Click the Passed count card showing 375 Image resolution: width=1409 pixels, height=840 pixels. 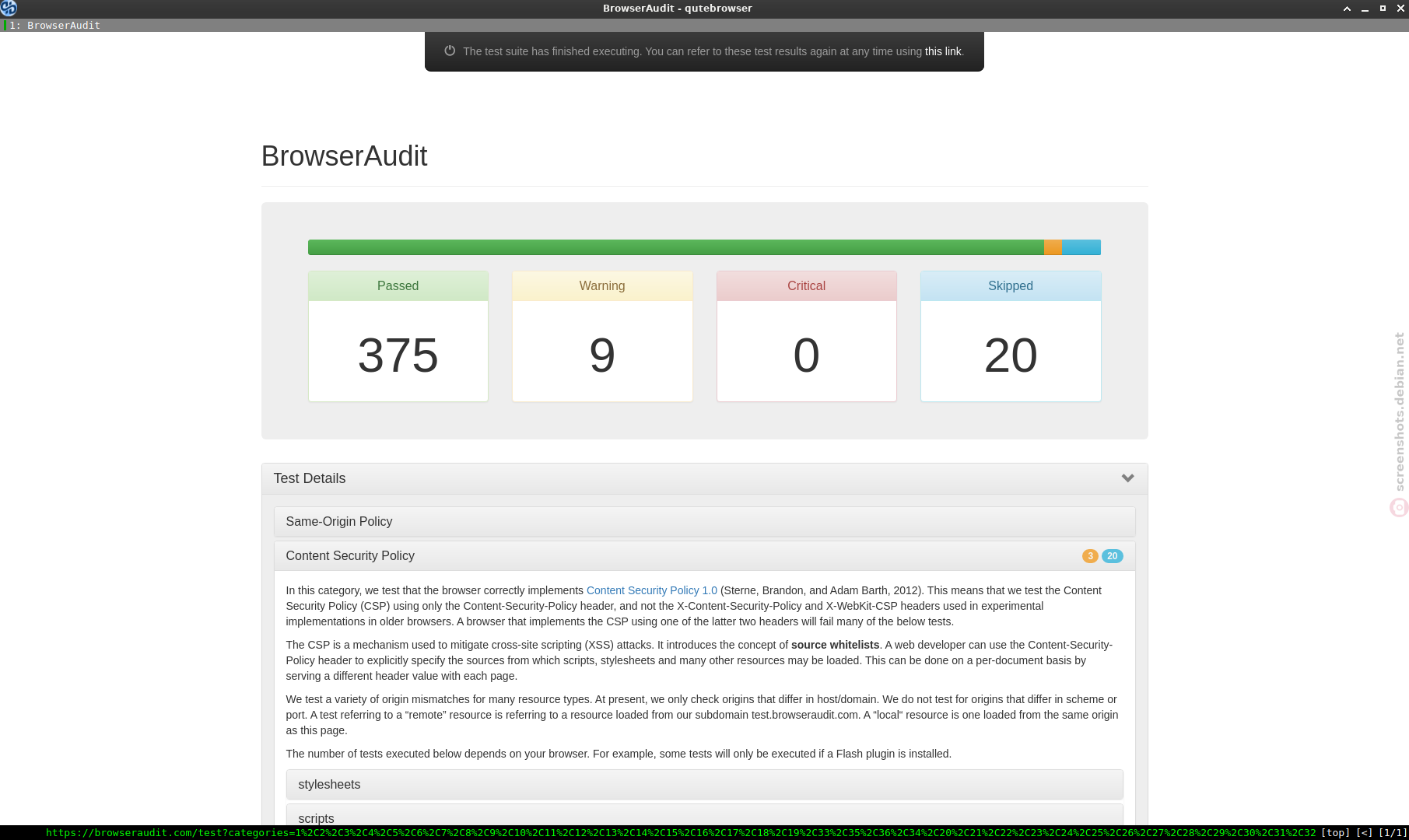click(398, 336)
